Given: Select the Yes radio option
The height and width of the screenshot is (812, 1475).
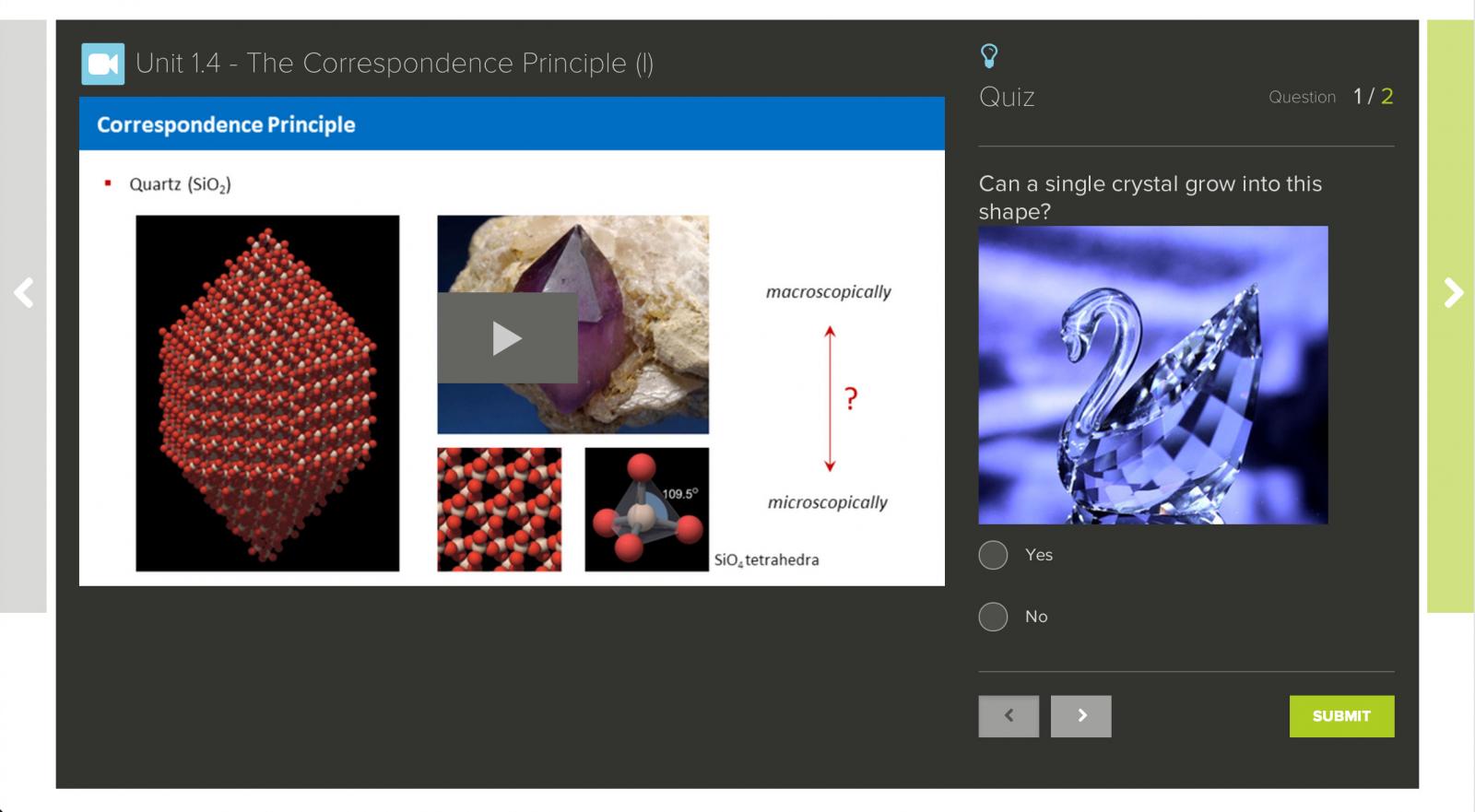Looking at the screenshot, I should pos(993,555).
